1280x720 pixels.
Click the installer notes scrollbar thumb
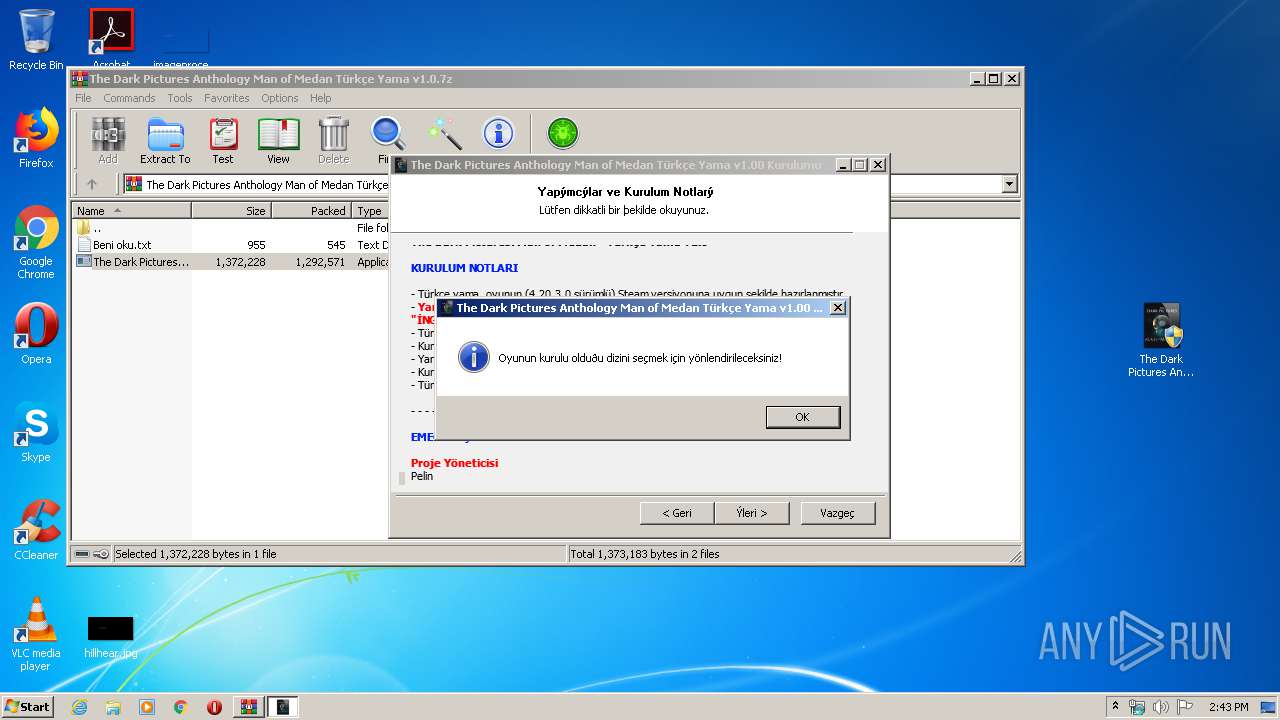point(402,477)
